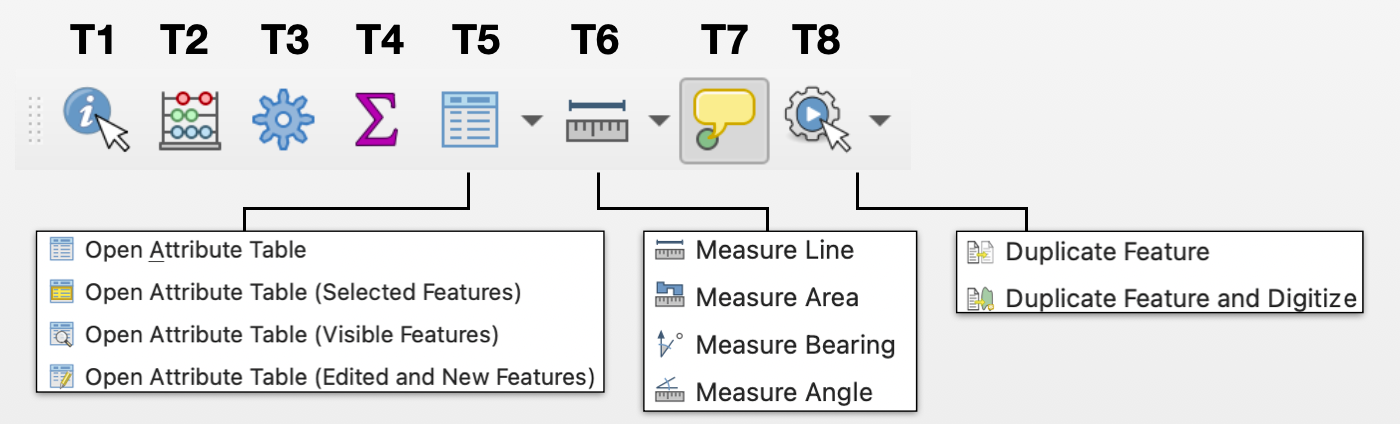The image size is (1400, 424).
Task: Select Measure Line from the menu
Action: point(774,250)
